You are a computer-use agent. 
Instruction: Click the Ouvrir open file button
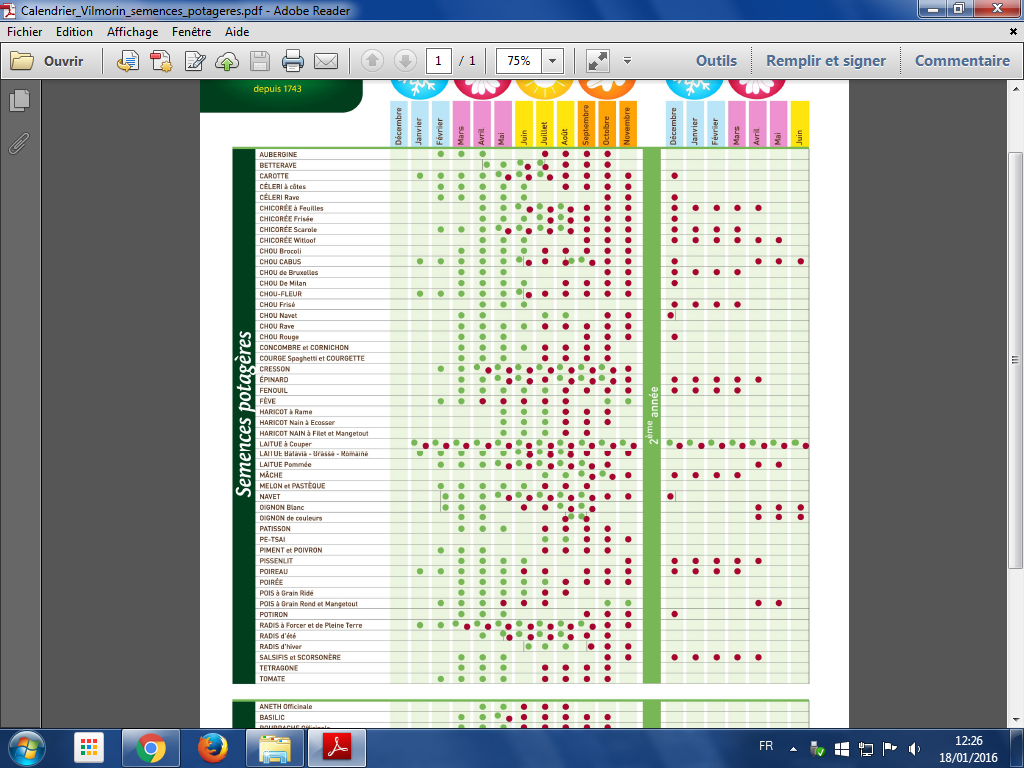point(48,61)
